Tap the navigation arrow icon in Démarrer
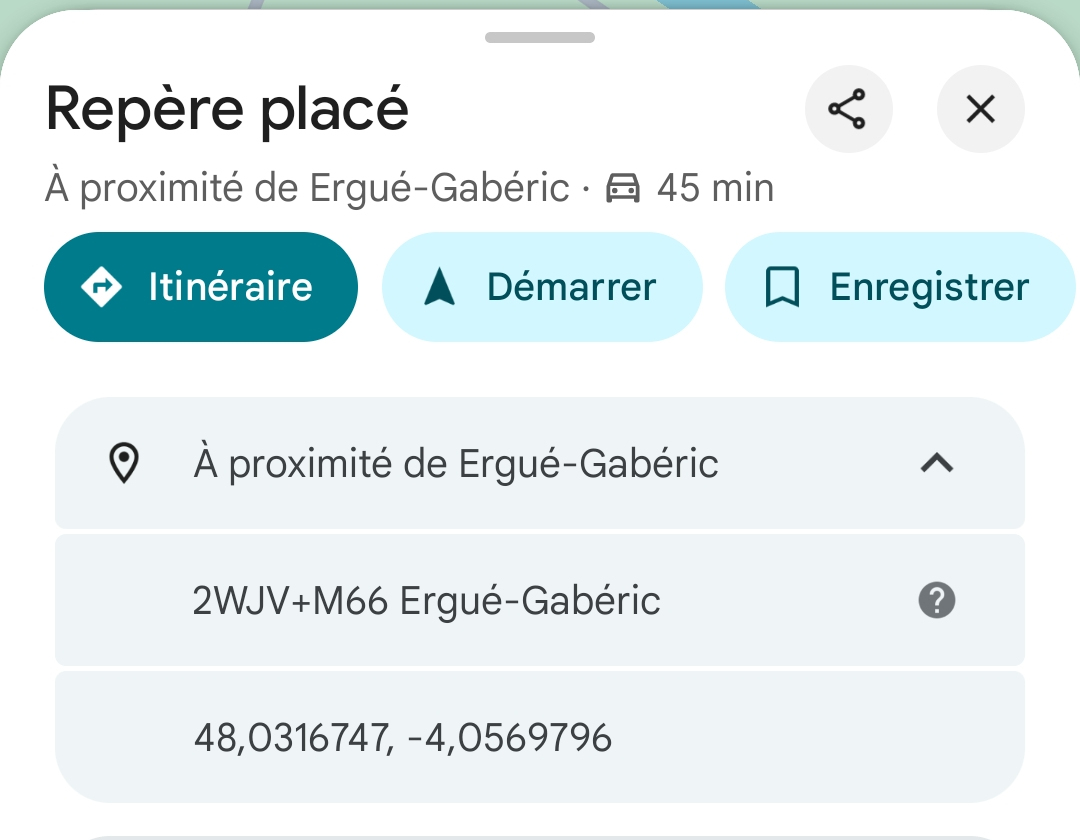The height and width of the screenshot is (840, 1080). click(x=439, y=288)
